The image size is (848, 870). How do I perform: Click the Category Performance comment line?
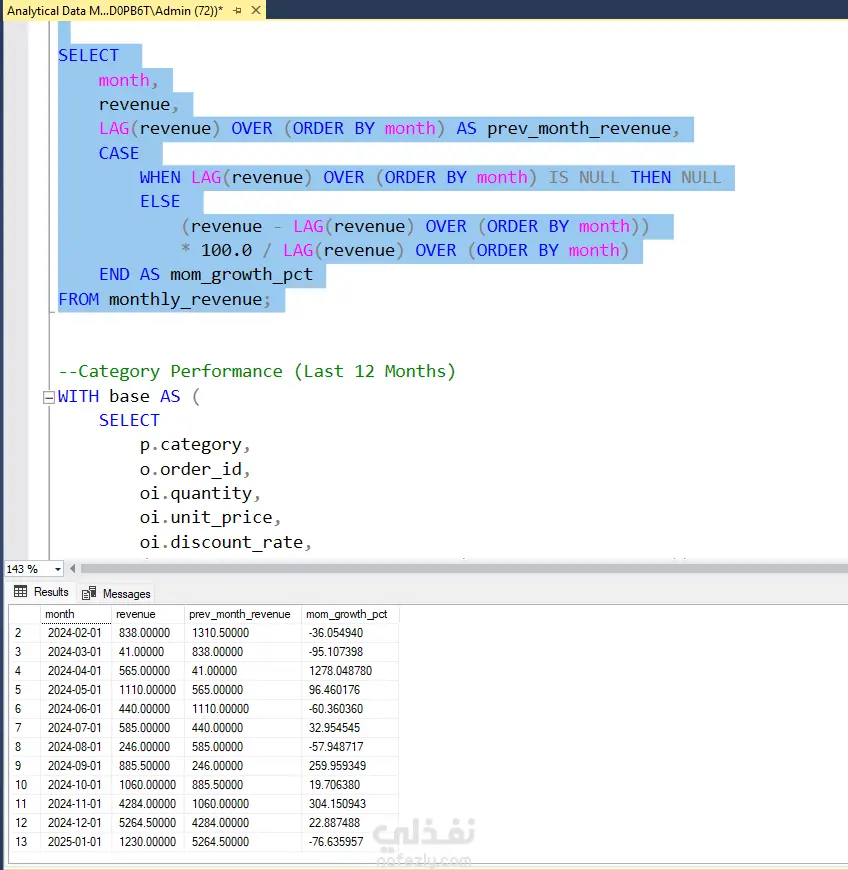257,371
